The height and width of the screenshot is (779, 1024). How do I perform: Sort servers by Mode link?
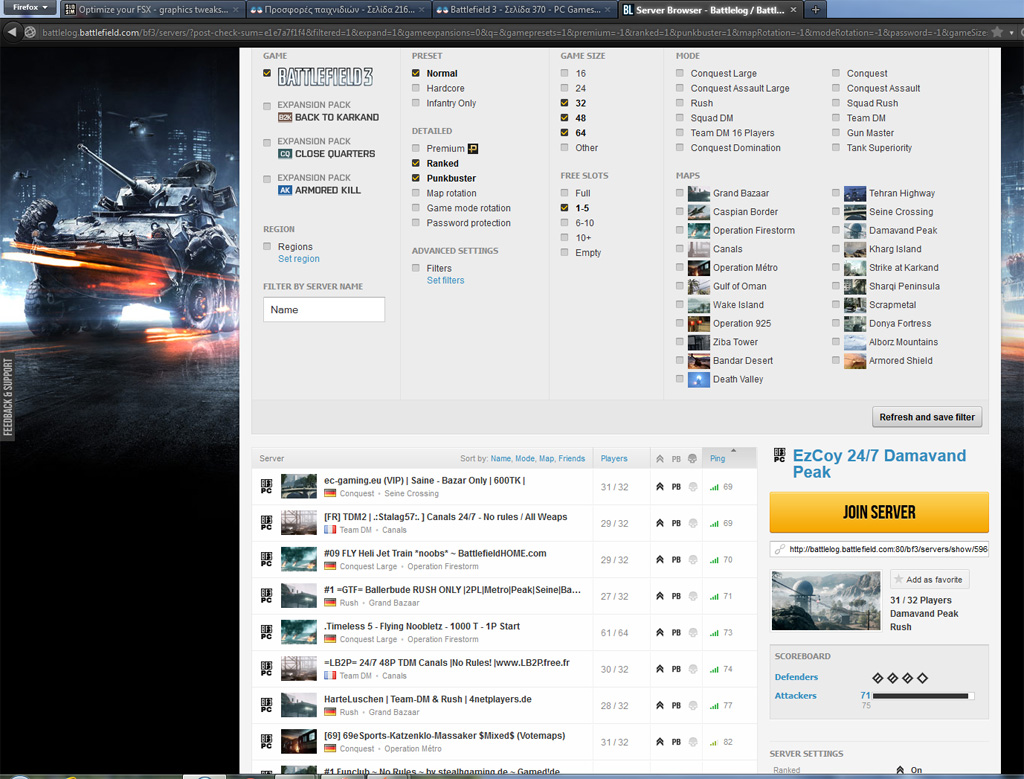[524, 458]
